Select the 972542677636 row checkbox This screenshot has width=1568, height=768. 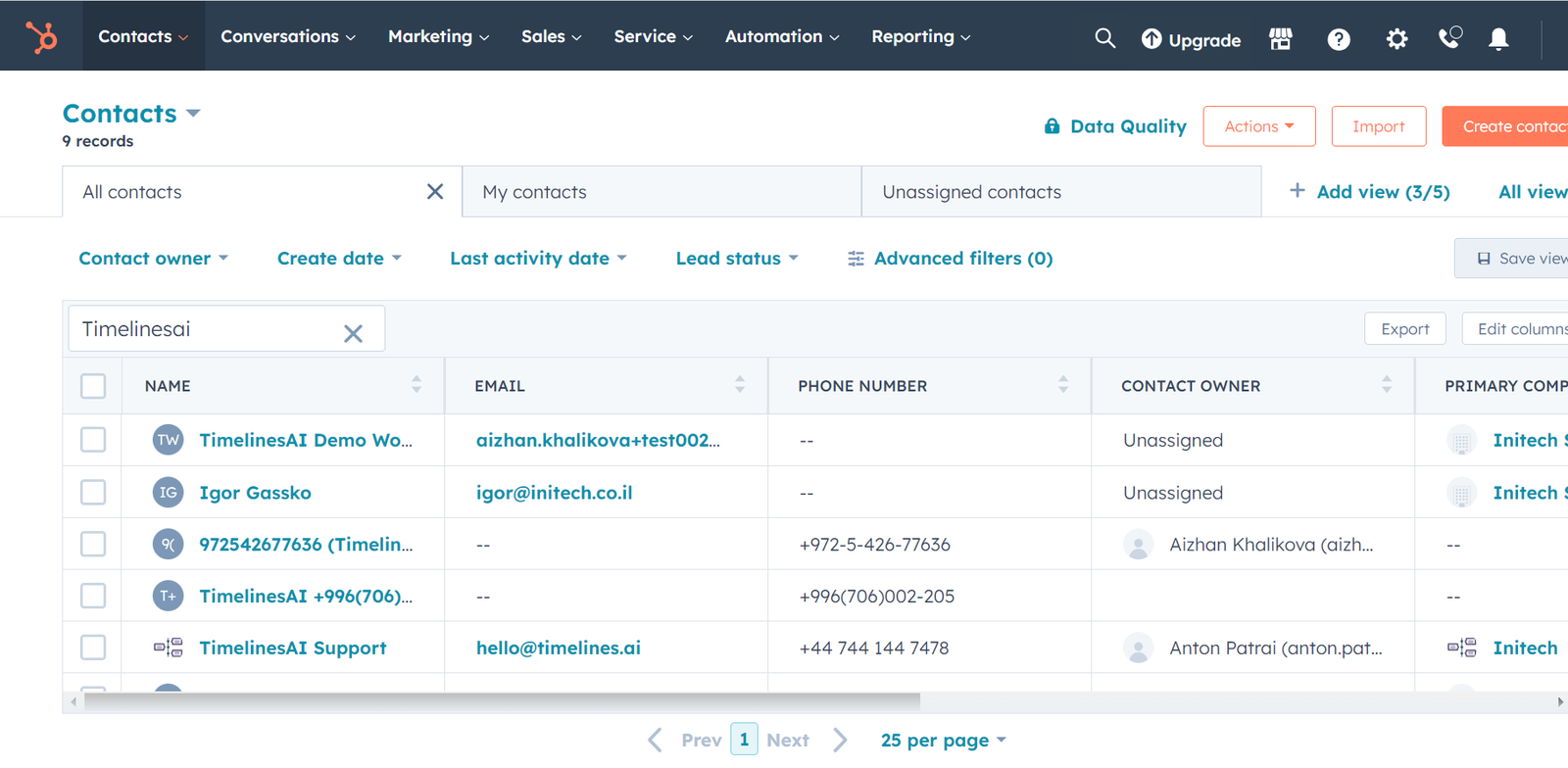pyautogui.click(x=93, y=544)
